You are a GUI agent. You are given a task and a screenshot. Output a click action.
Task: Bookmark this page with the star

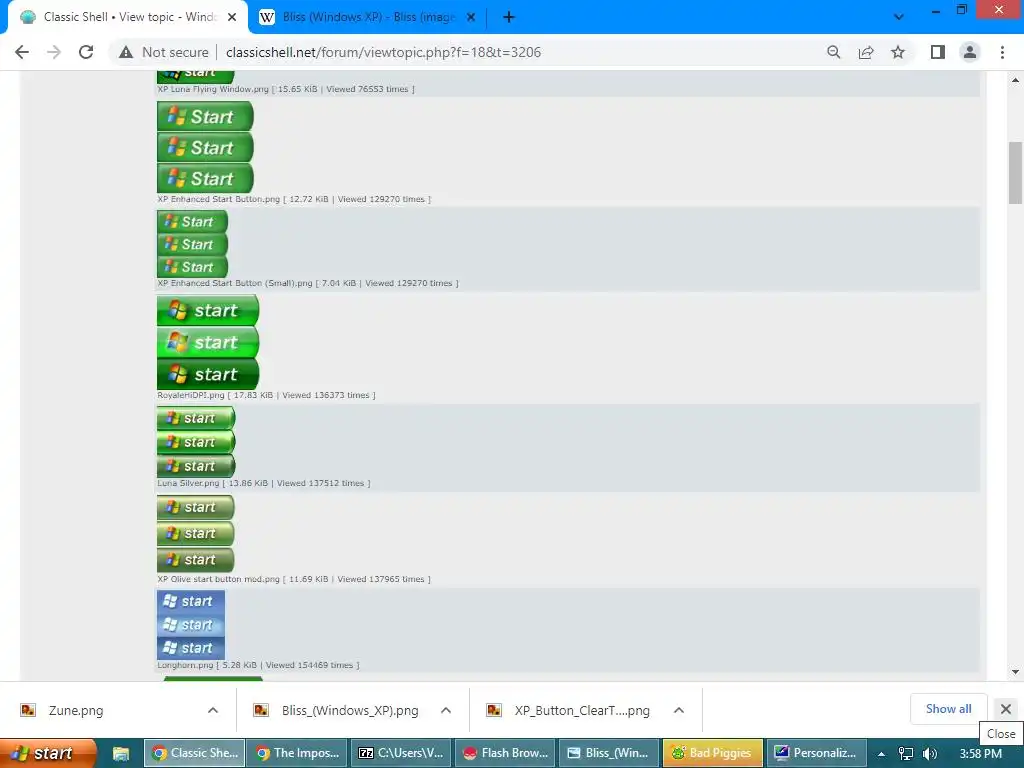click(898, 52)
